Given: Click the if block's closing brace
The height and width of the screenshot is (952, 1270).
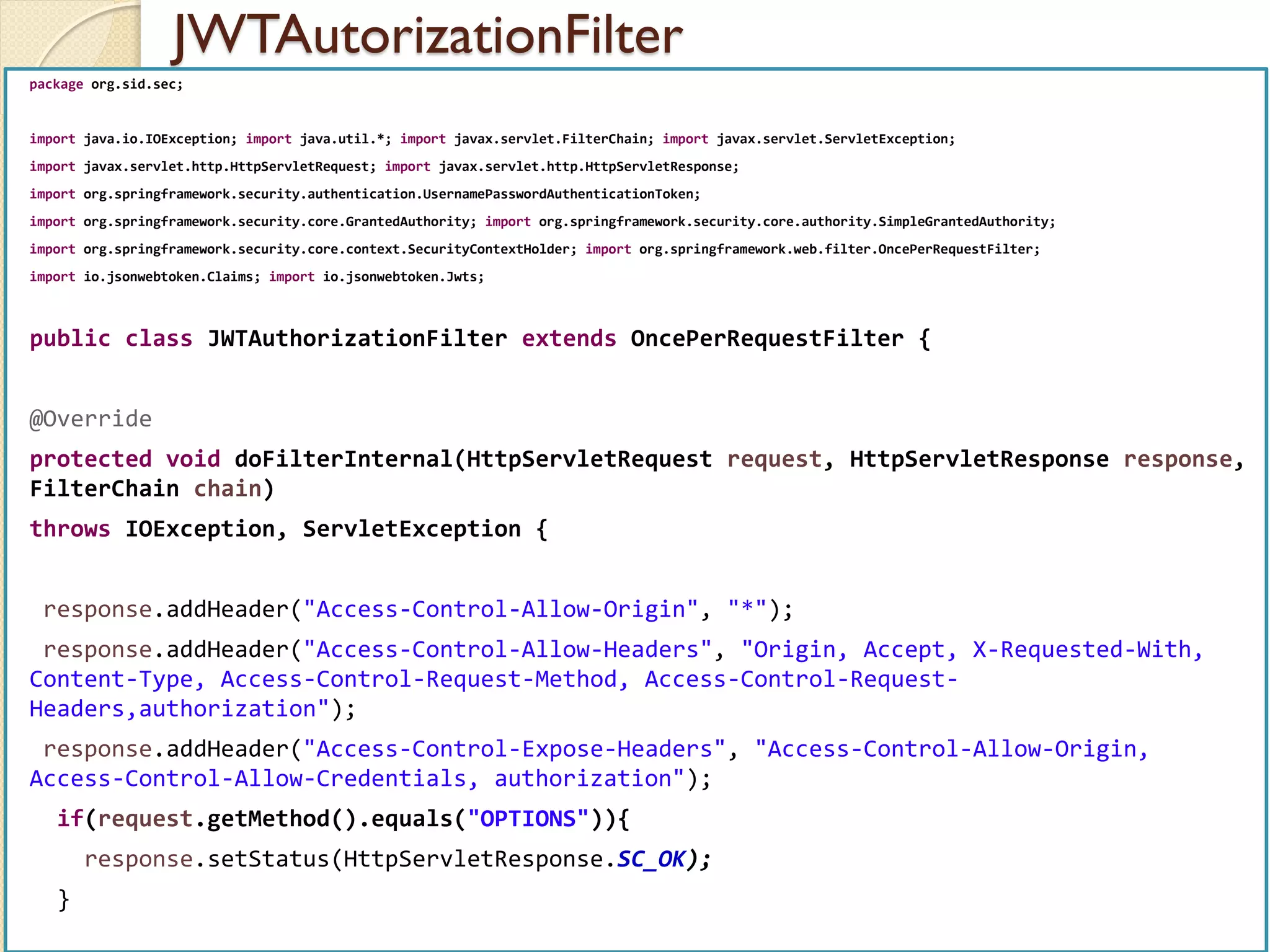Looking at the screenshot, I should point(63,899).
